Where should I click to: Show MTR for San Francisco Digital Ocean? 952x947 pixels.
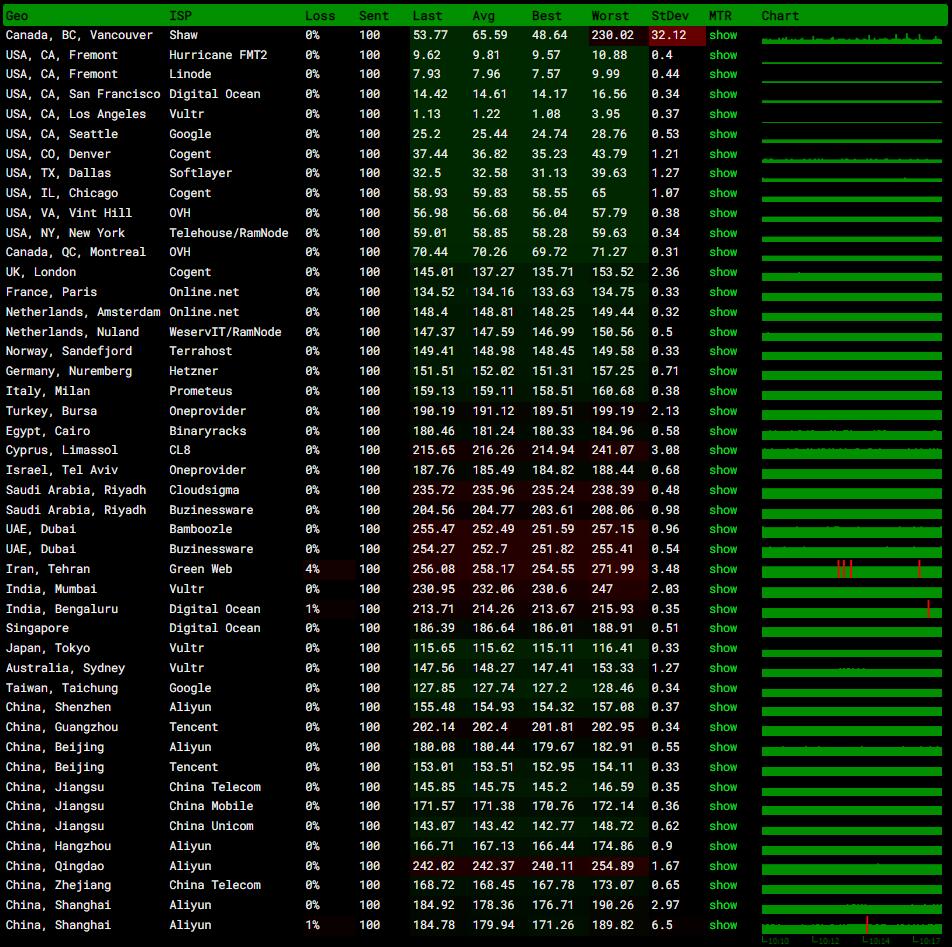723,94
